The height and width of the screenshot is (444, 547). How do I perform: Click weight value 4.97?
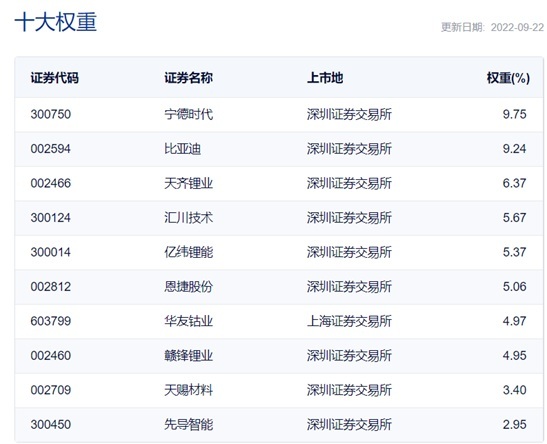(514, 321)
